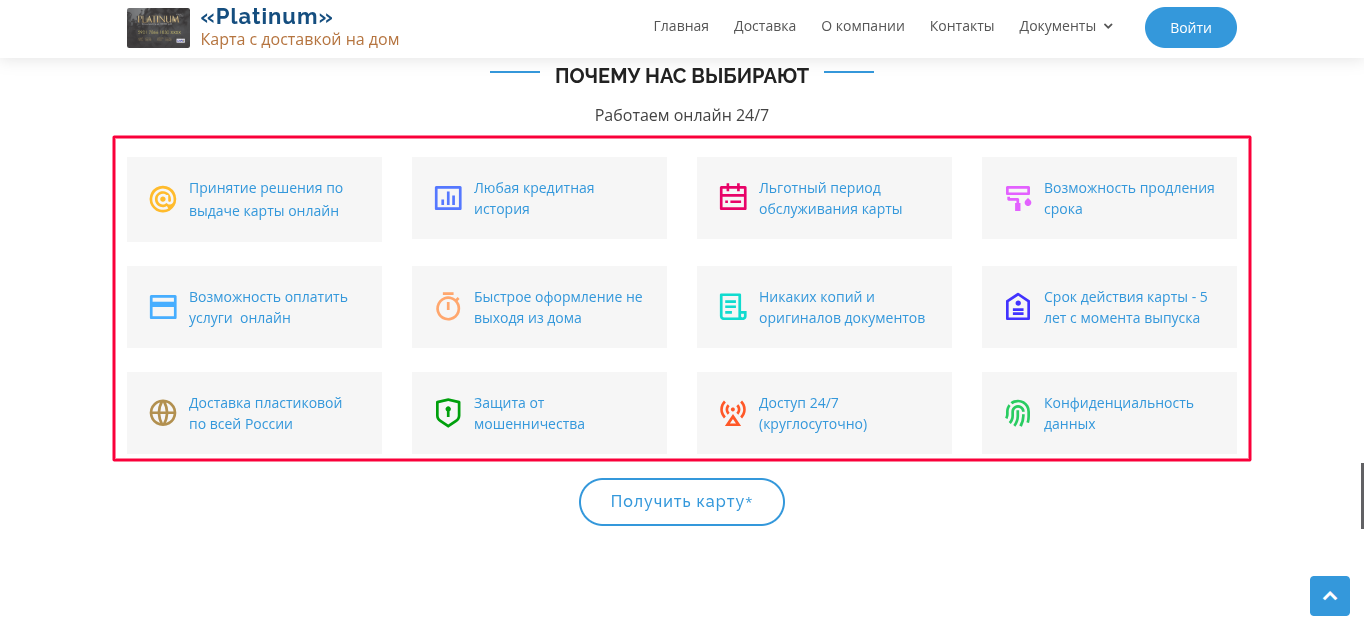Screen dimensions: 1364x630
Task: Click the Получить карту button
Action: click(x=682, y=502)
